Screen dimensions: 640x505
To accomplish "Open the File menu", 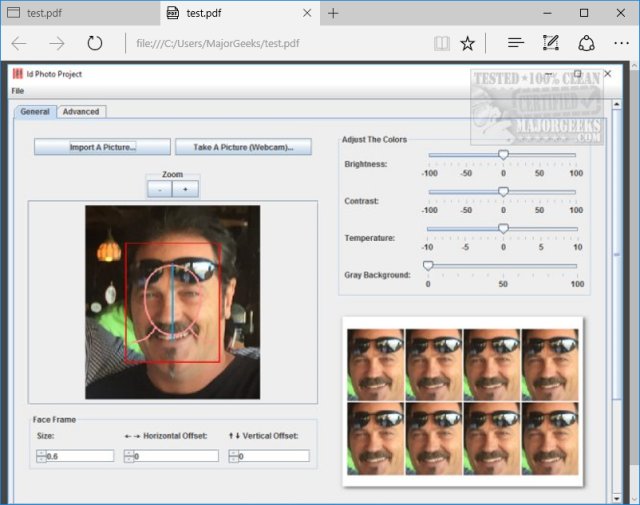I will click(18, 91).
